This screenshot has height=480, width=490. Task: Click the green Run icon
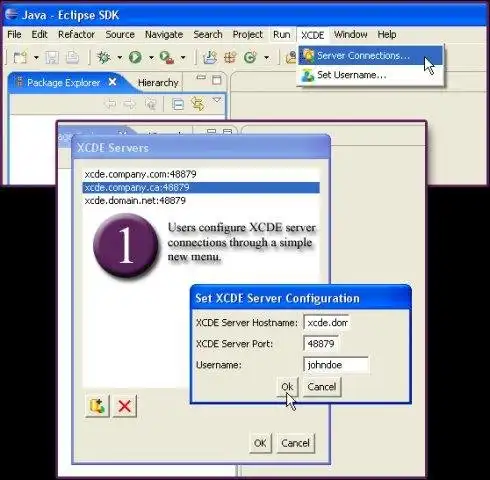click(x=135, y=58)
